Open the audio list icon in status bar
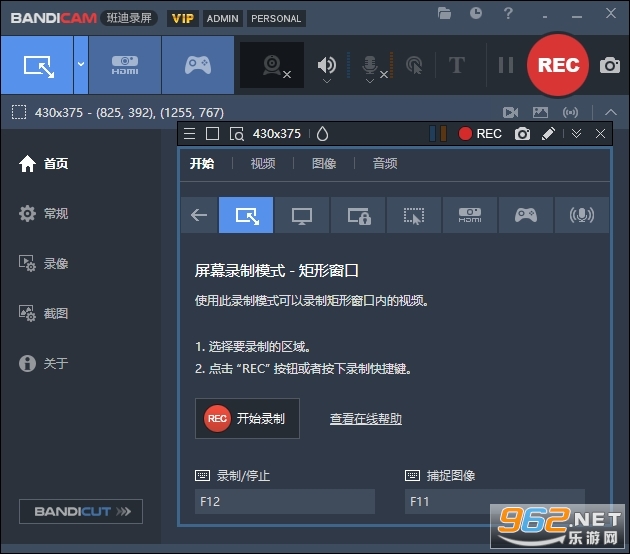 point(571,112)
